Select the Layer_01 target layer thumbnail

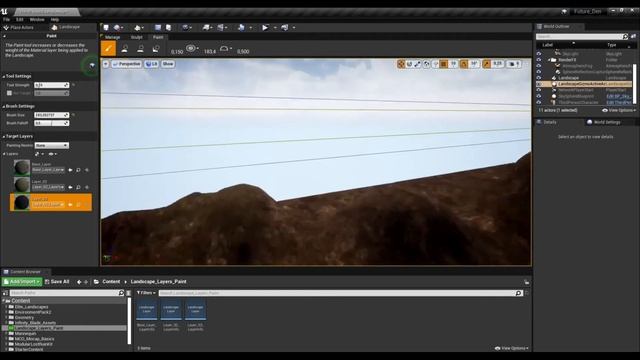[x=22, y=184]
